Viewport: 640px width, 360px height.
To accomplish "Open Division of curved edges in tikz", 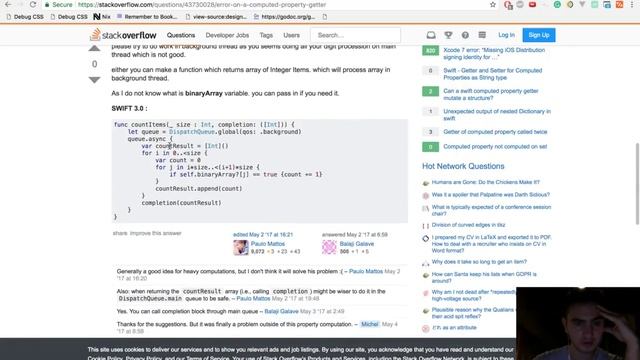I will (468, 225).
